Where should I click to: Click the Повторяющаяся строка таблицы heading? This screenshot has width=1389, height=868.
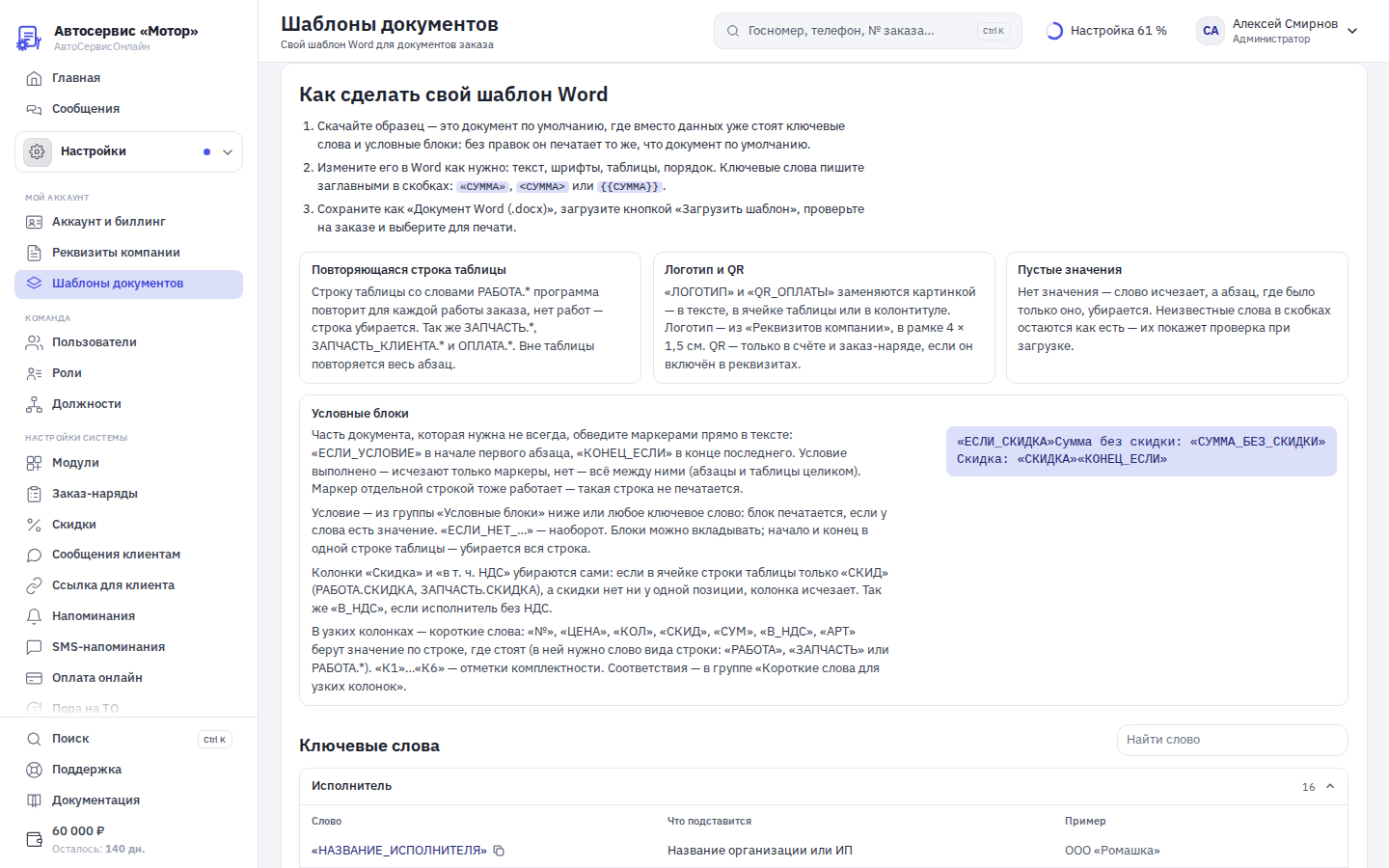tap(409, 270)
